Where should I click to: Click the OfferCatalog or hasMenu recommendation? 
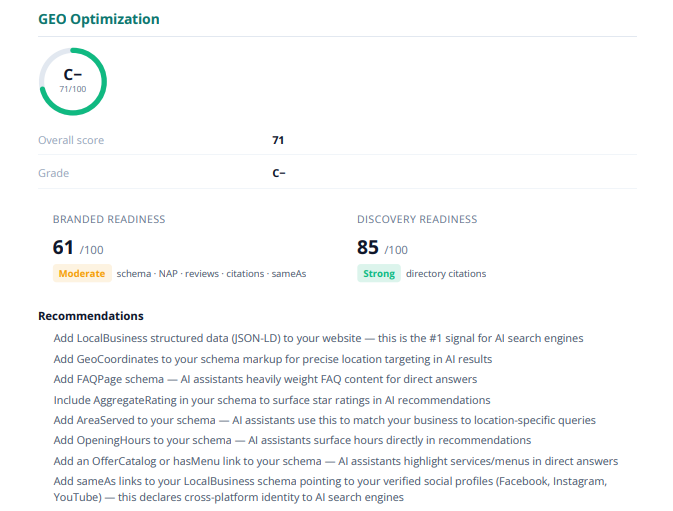pos(336,461)
